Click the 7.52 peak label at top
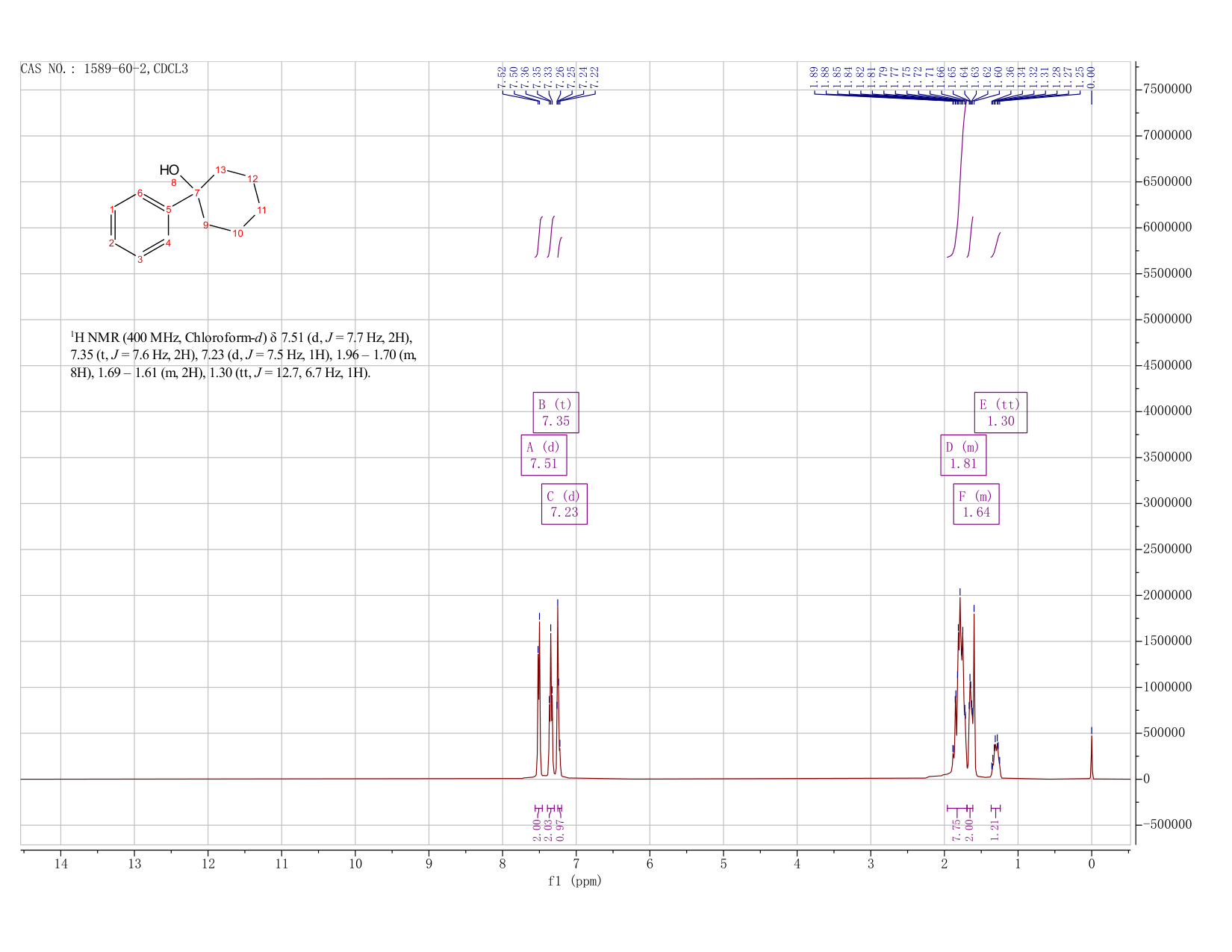Screen dimensions: 1232x952 (x=502, y=76)
